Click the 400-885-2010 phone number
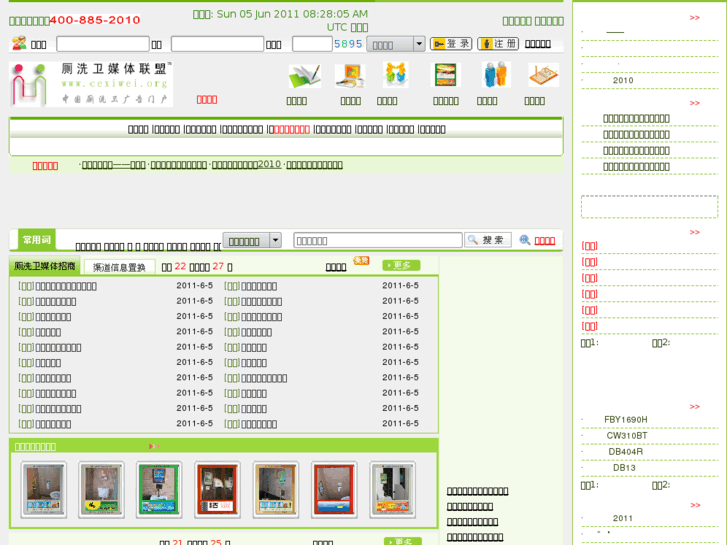This screenshot has height=545, width=727. point(95,20)
